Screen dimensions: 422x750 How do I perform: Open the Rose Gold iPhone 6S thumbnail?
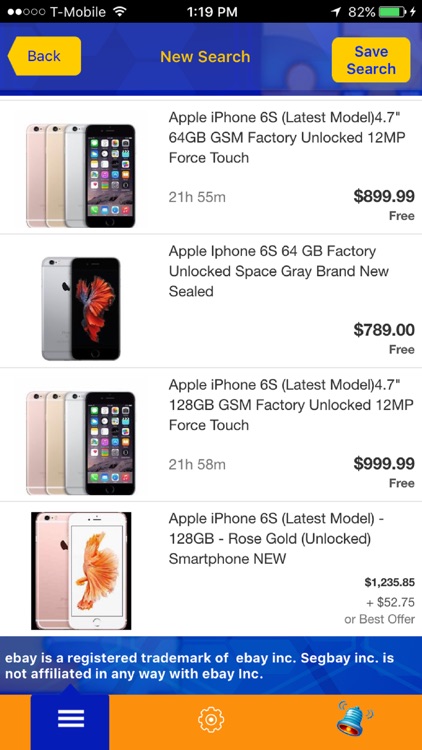point(81,571)
